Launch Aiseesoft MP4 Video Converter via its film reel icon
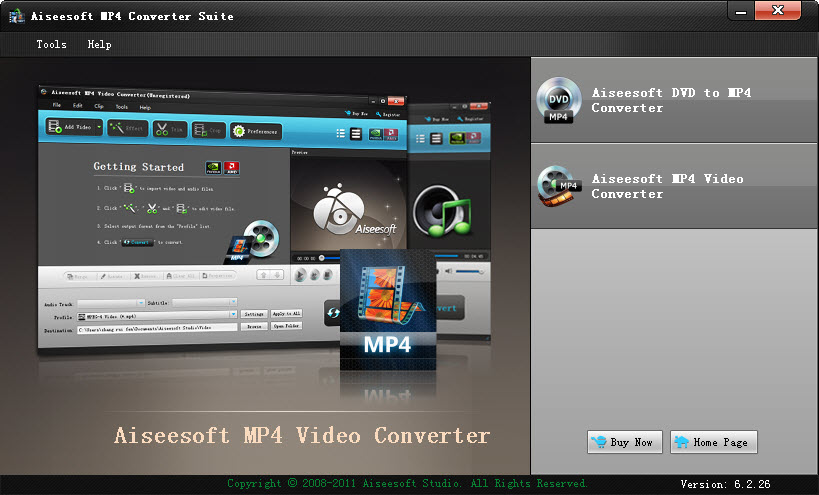This screenshot has width=819, height=495. coord(559,185)
